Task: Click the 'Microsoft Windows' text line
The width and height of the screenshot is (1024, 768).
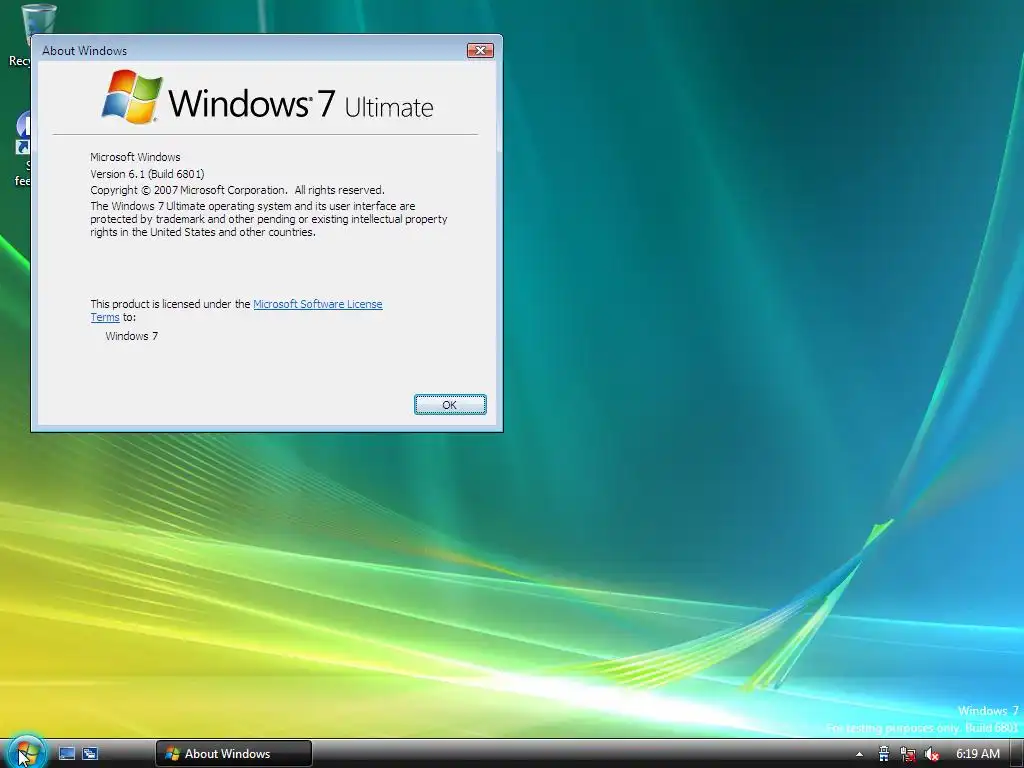Action: click(135, 157)
